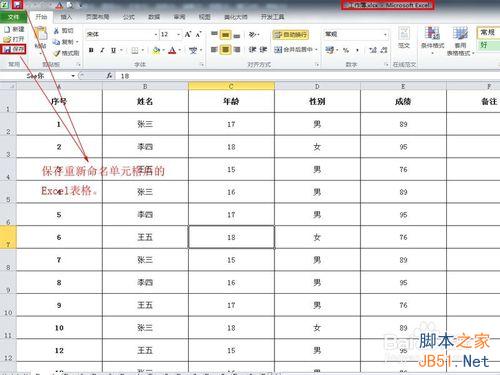Toggle the highlighted Center alignment button

226,50
